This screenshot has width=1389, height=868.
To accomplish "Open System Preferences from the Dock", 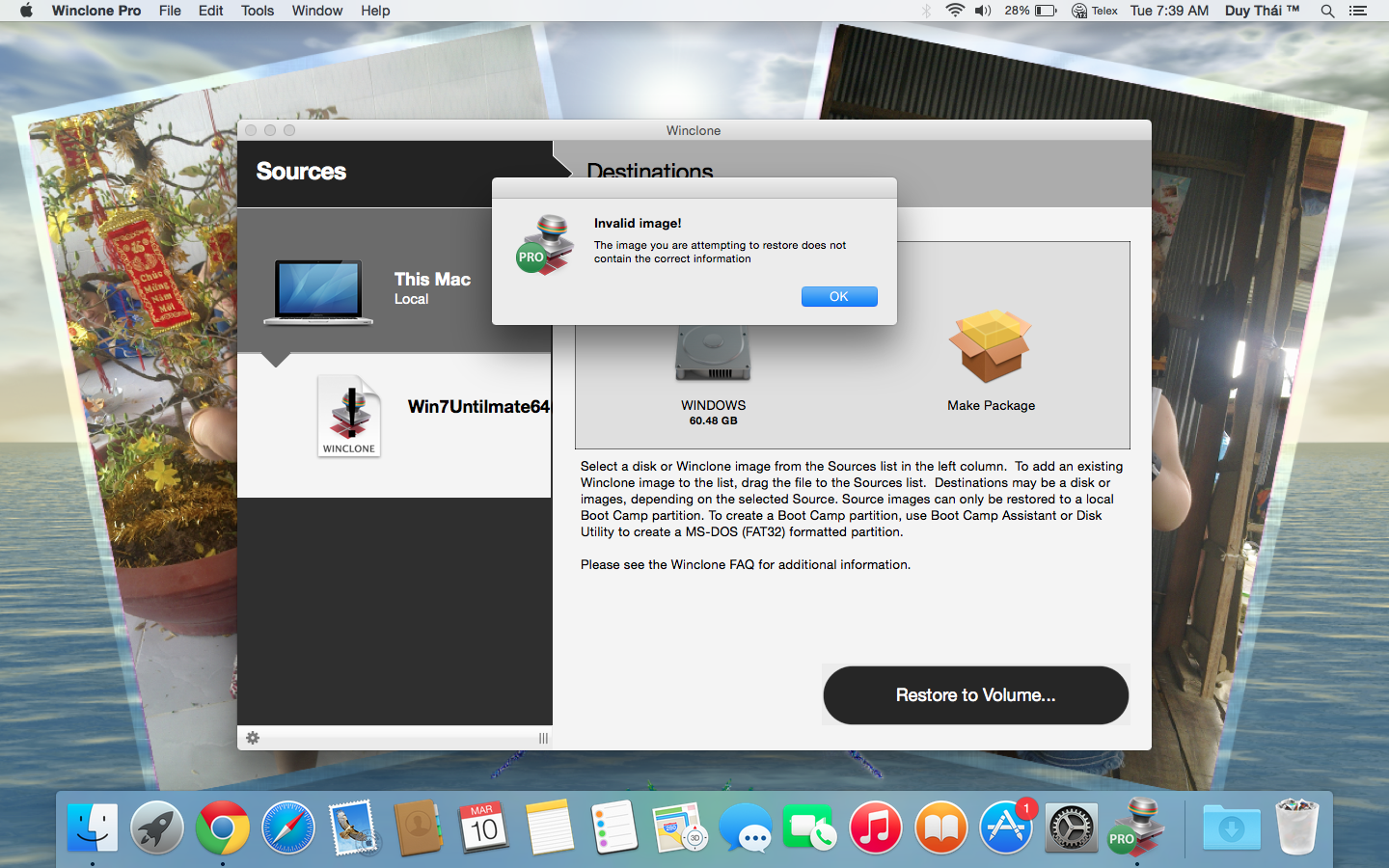I will pyautogui.click(x=1072, y=827).
